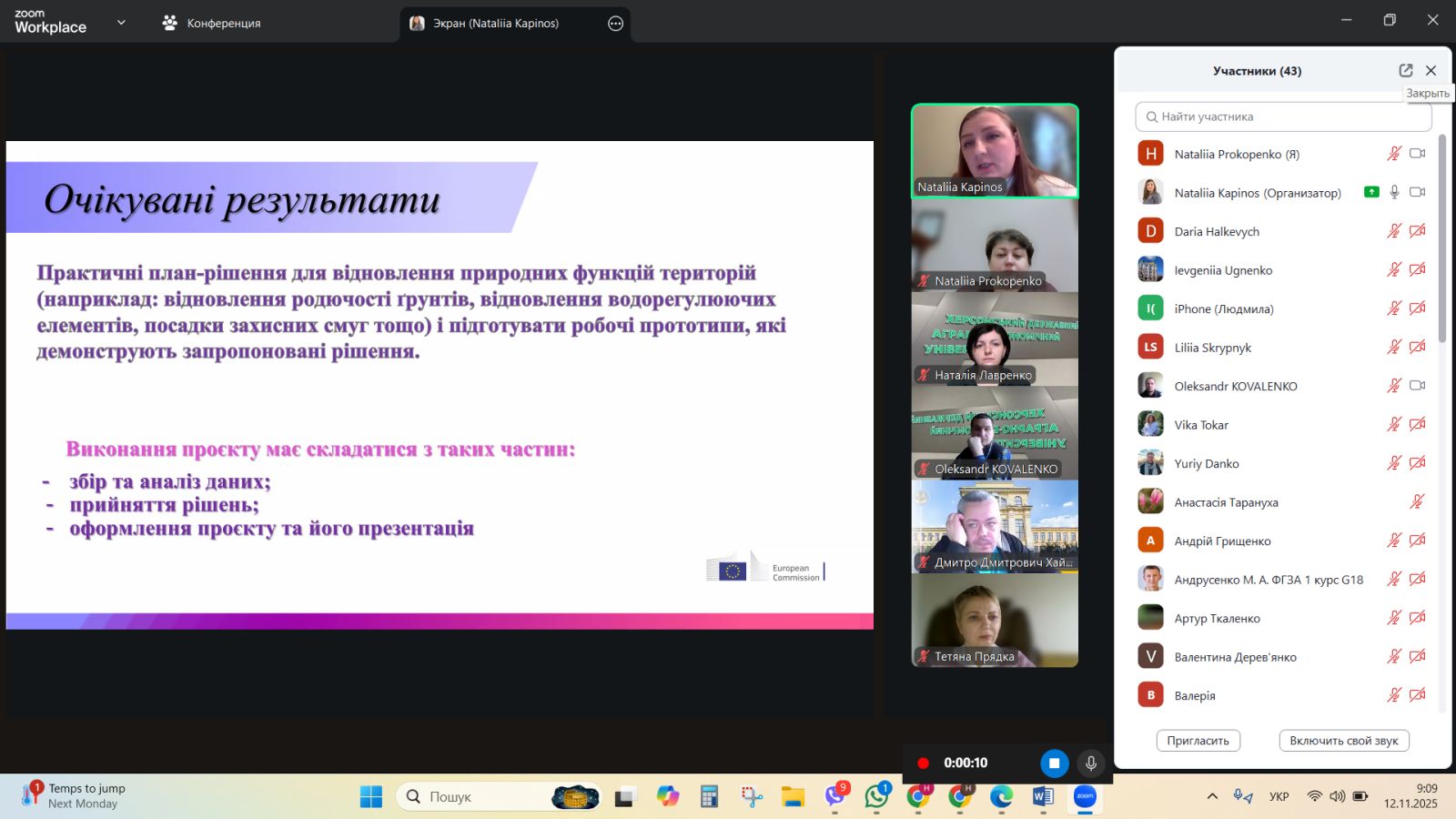Pop out the participants panel
1456x819 pixels.
pyautogui.click(x=1405, y=70)
